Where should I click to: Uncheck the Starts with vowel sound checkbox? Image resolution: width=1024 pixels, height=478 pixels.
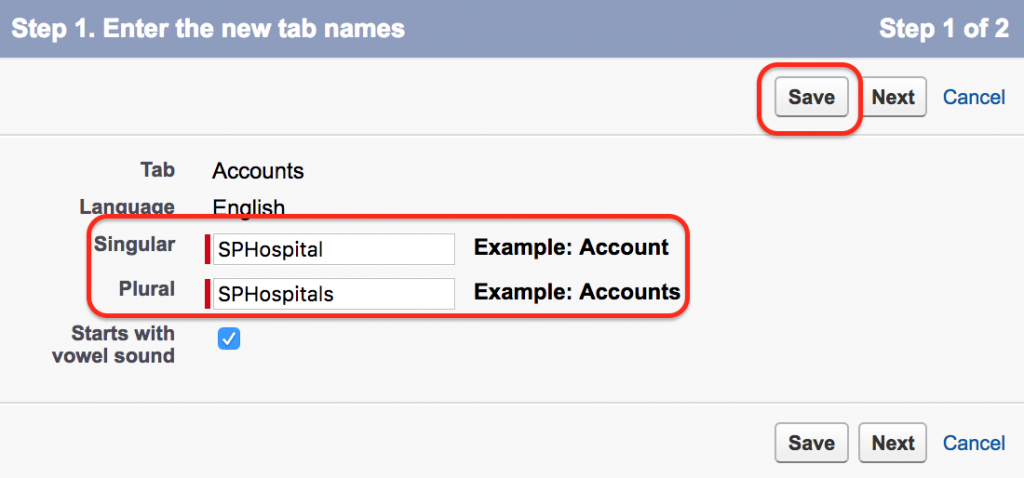pyautogui.click(x=229, y=339)
